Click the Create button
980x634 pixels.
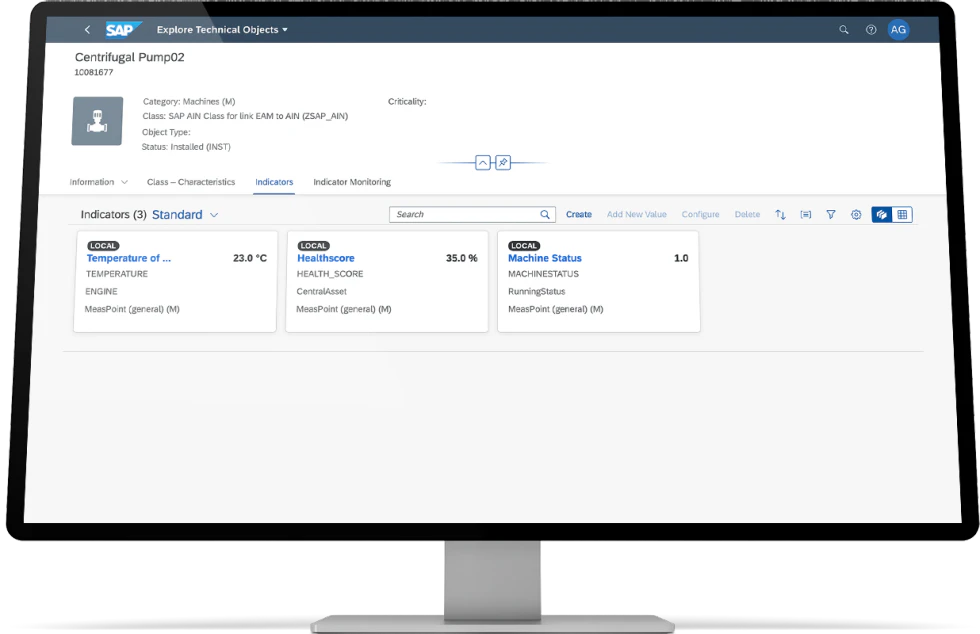tap(578, 214)
